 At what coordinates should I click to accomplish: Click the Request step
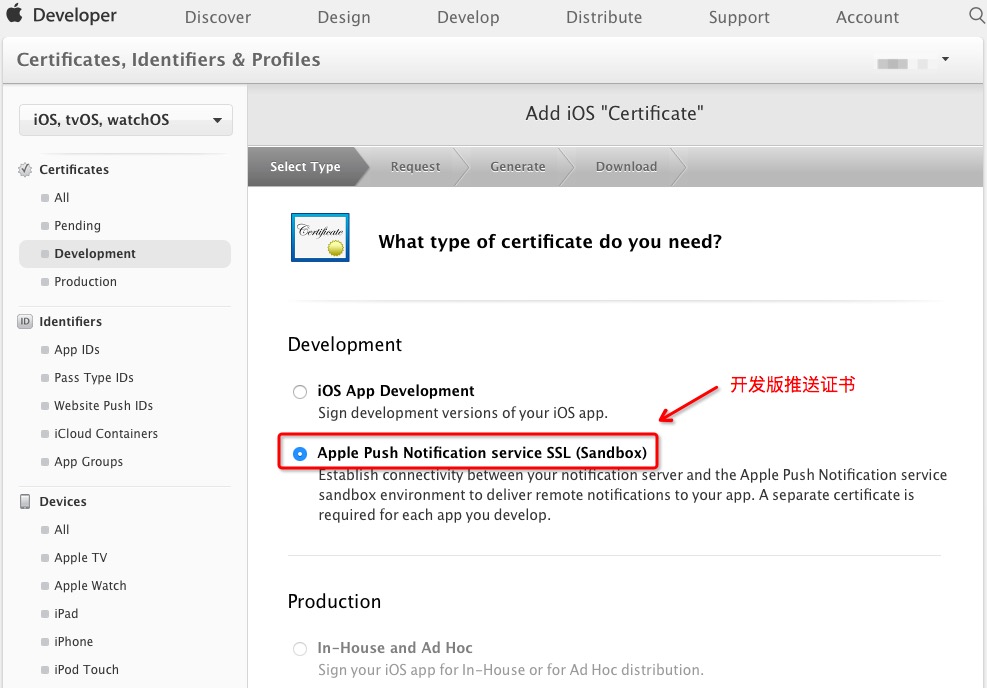coord(415,167)
